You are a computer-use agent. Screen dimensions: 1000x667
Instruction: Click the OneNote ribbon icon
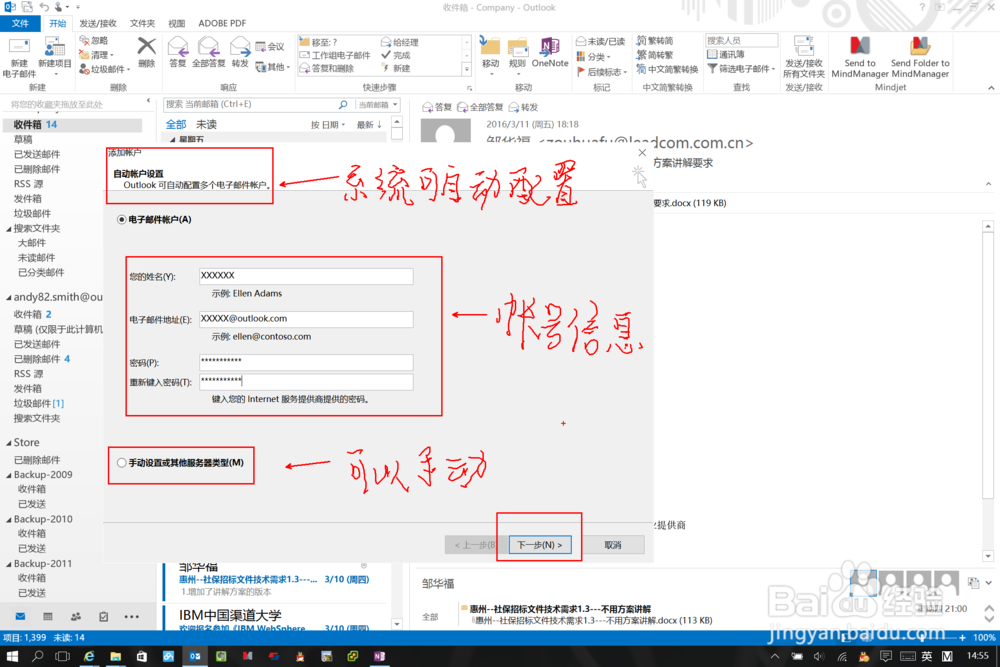coord(550,47)
